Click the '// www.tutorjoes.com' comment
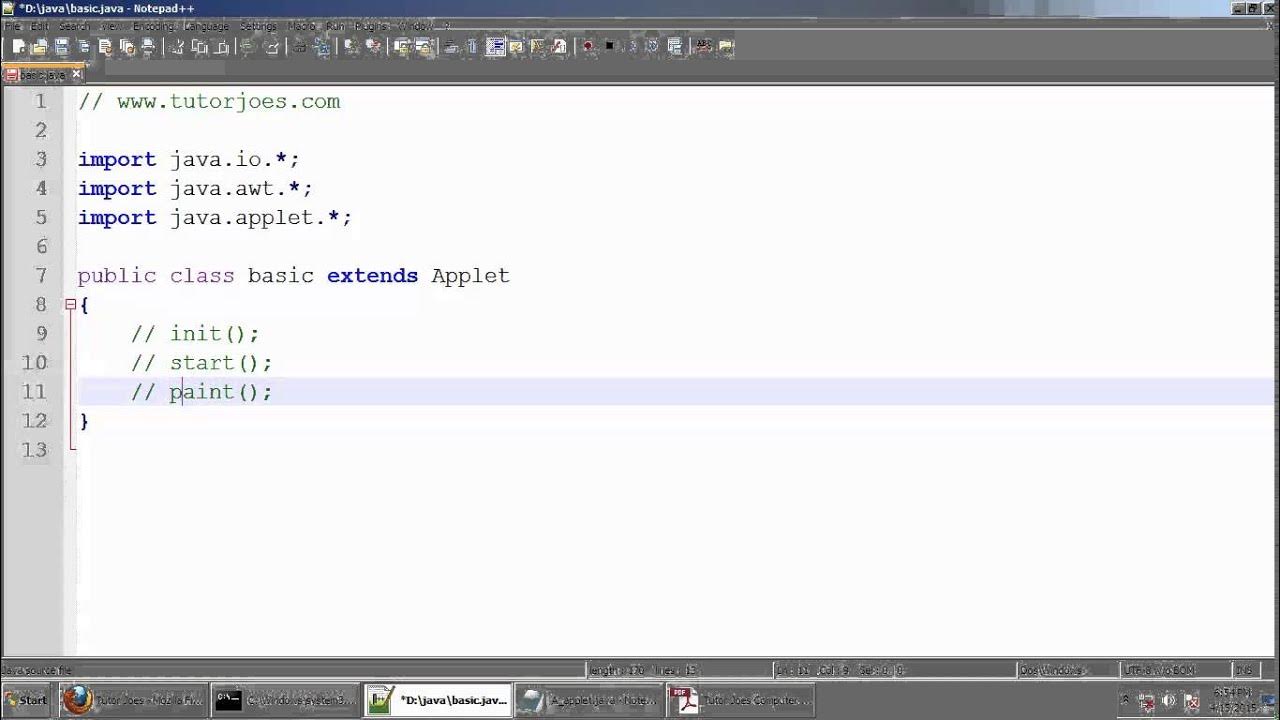The width and height of the screenshot is (1280, 720). tap(209, 101)
